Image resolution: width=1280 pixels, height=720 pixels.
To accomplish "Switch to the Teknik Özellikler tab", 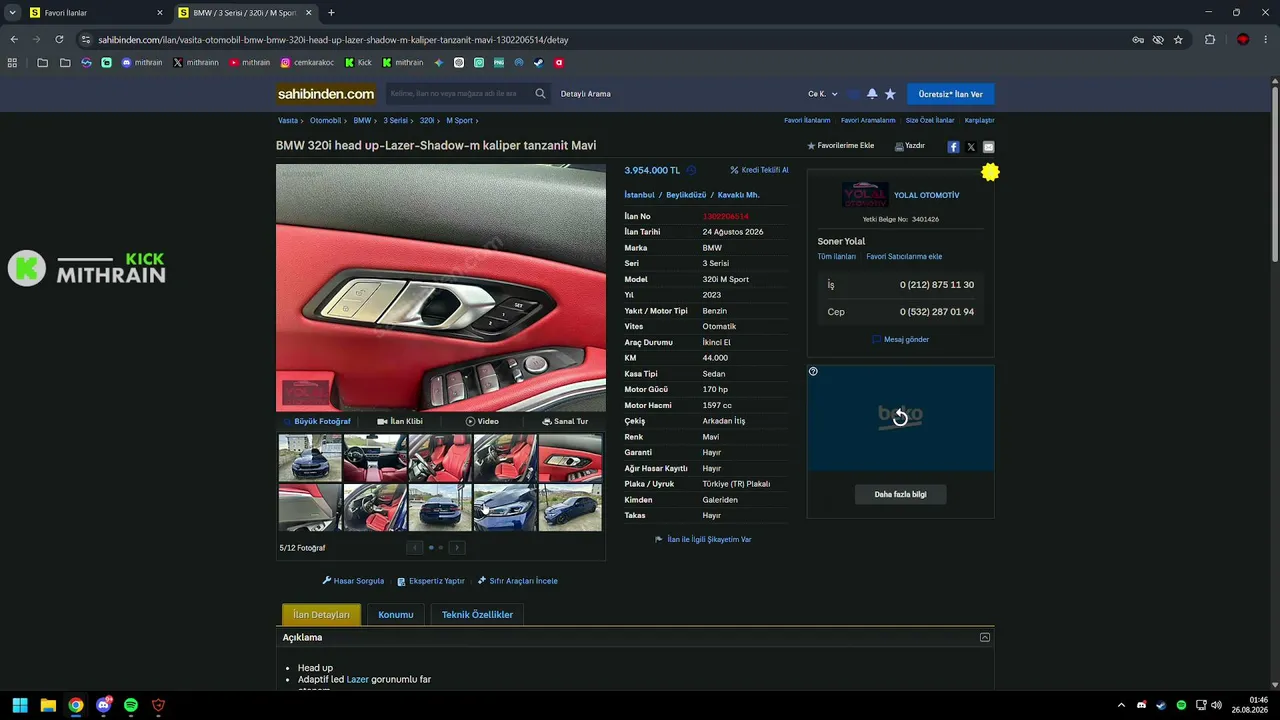I will 477,615.
